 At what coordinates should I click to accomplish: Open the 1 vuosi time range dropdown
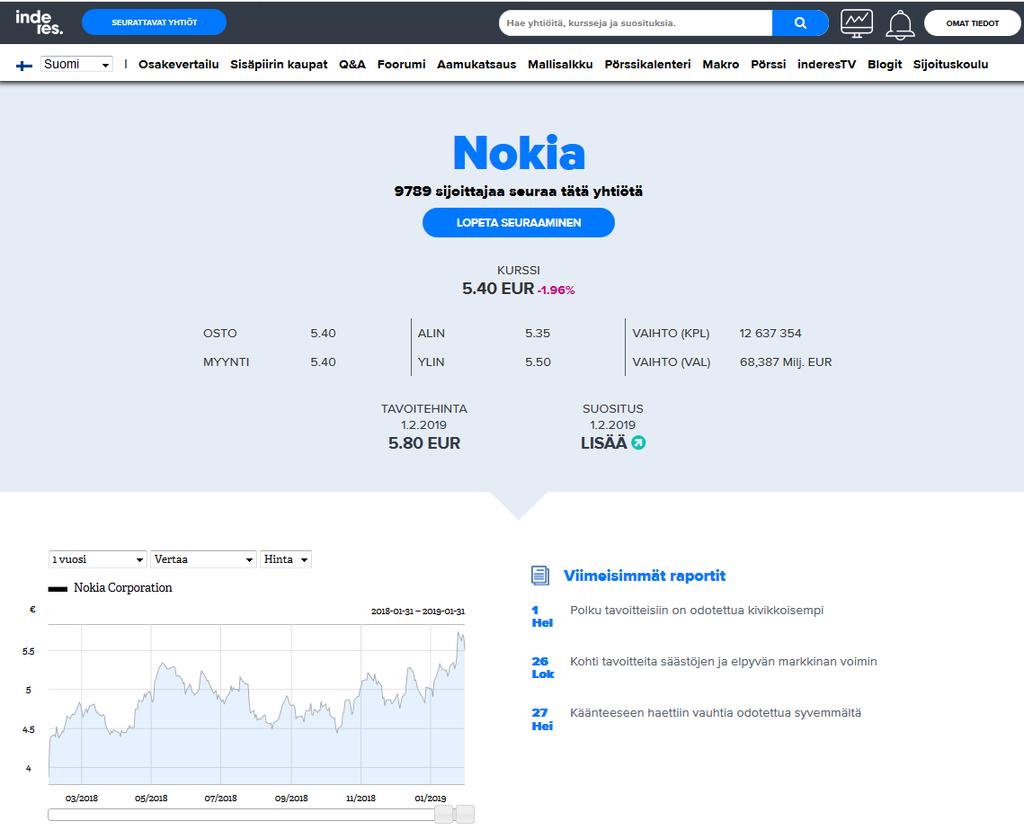[x=97, y=559]
